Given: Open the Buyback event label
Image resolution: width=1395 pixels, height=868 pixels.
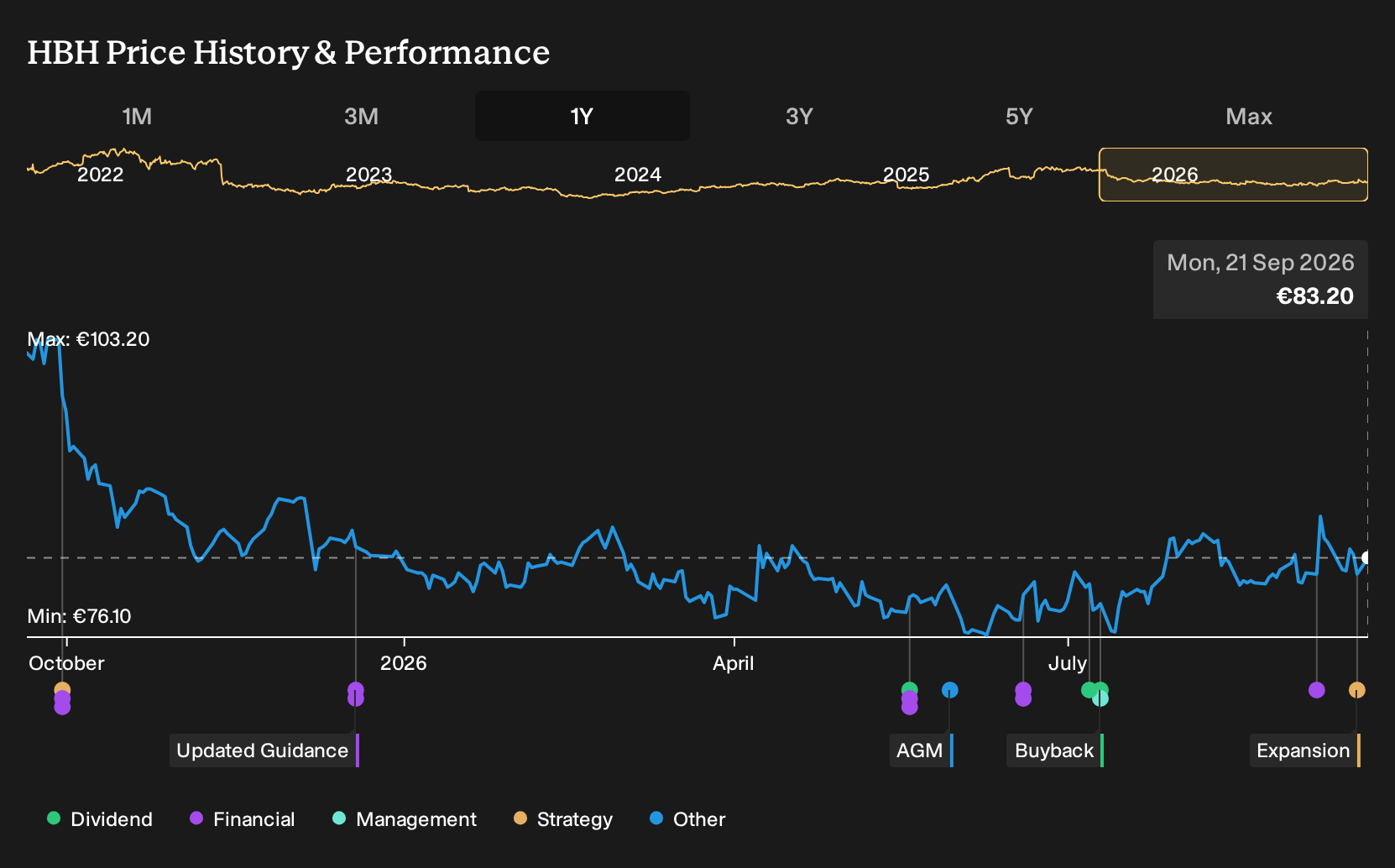Looking at the screenshot, I should pyautogui.click(x=1055, y=750).
